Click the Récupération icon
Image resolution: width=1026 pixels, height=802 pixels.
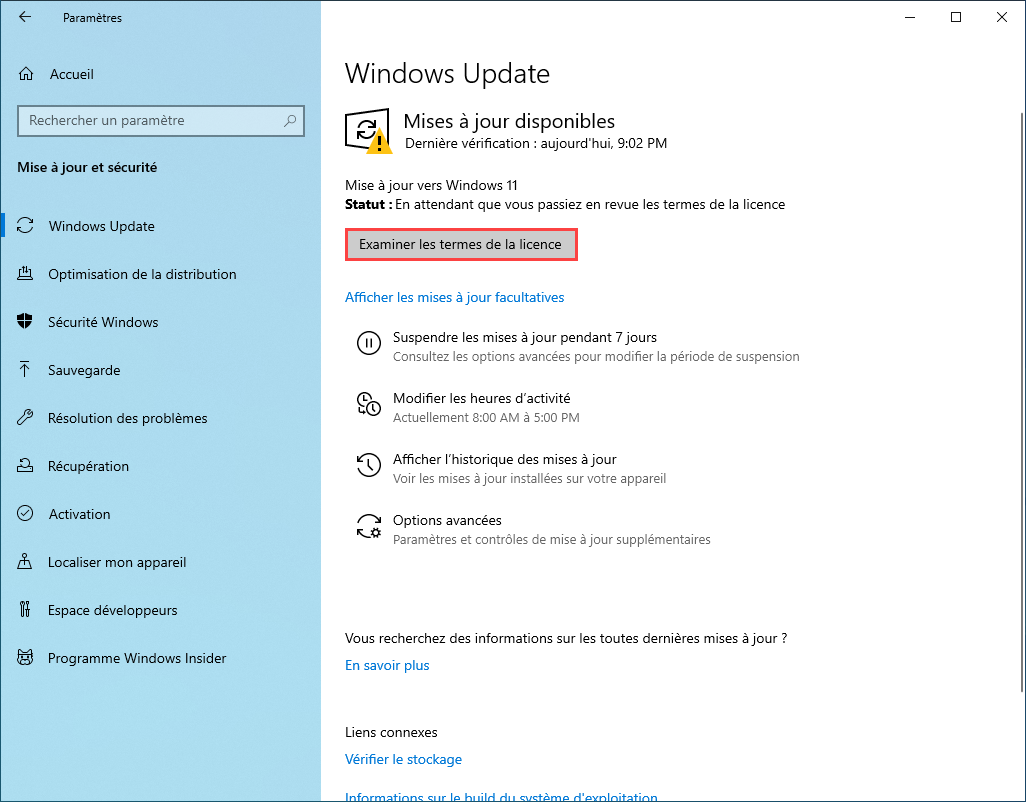click(25, 466)
